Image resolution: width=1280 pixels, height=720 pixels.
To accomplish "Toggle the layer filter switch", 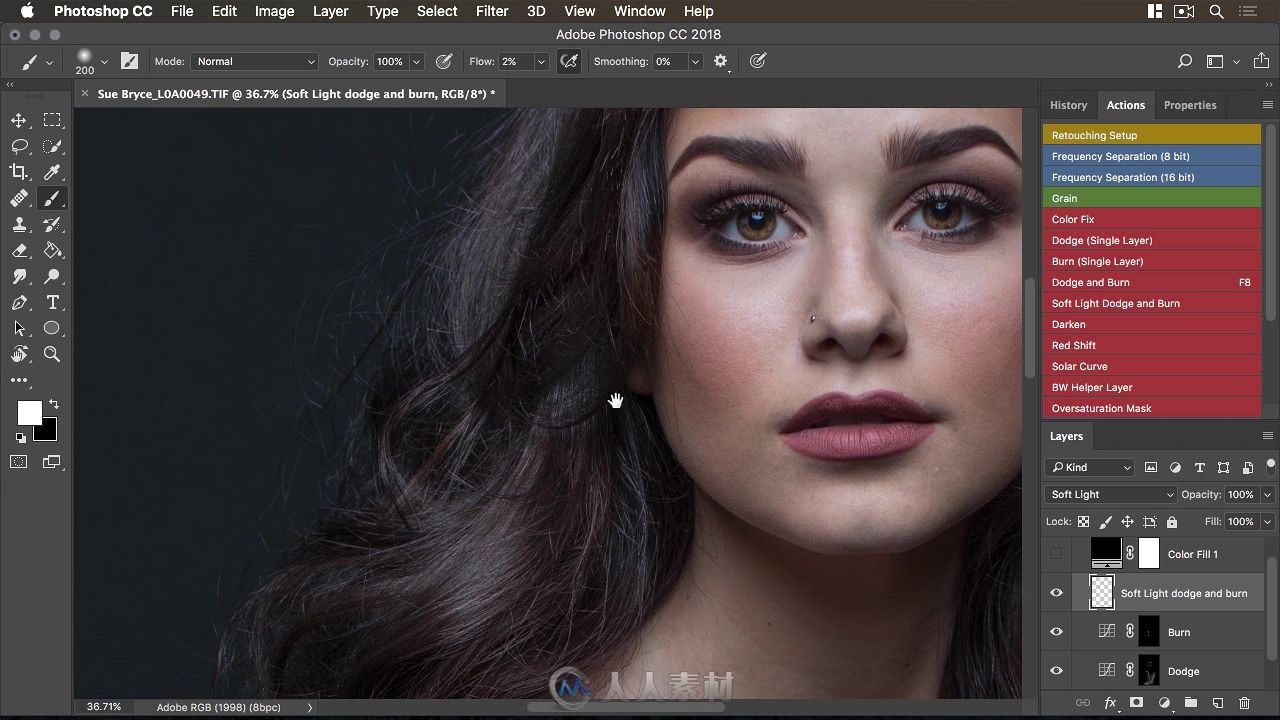I will pyautogui.click(x=1271, y=466).
